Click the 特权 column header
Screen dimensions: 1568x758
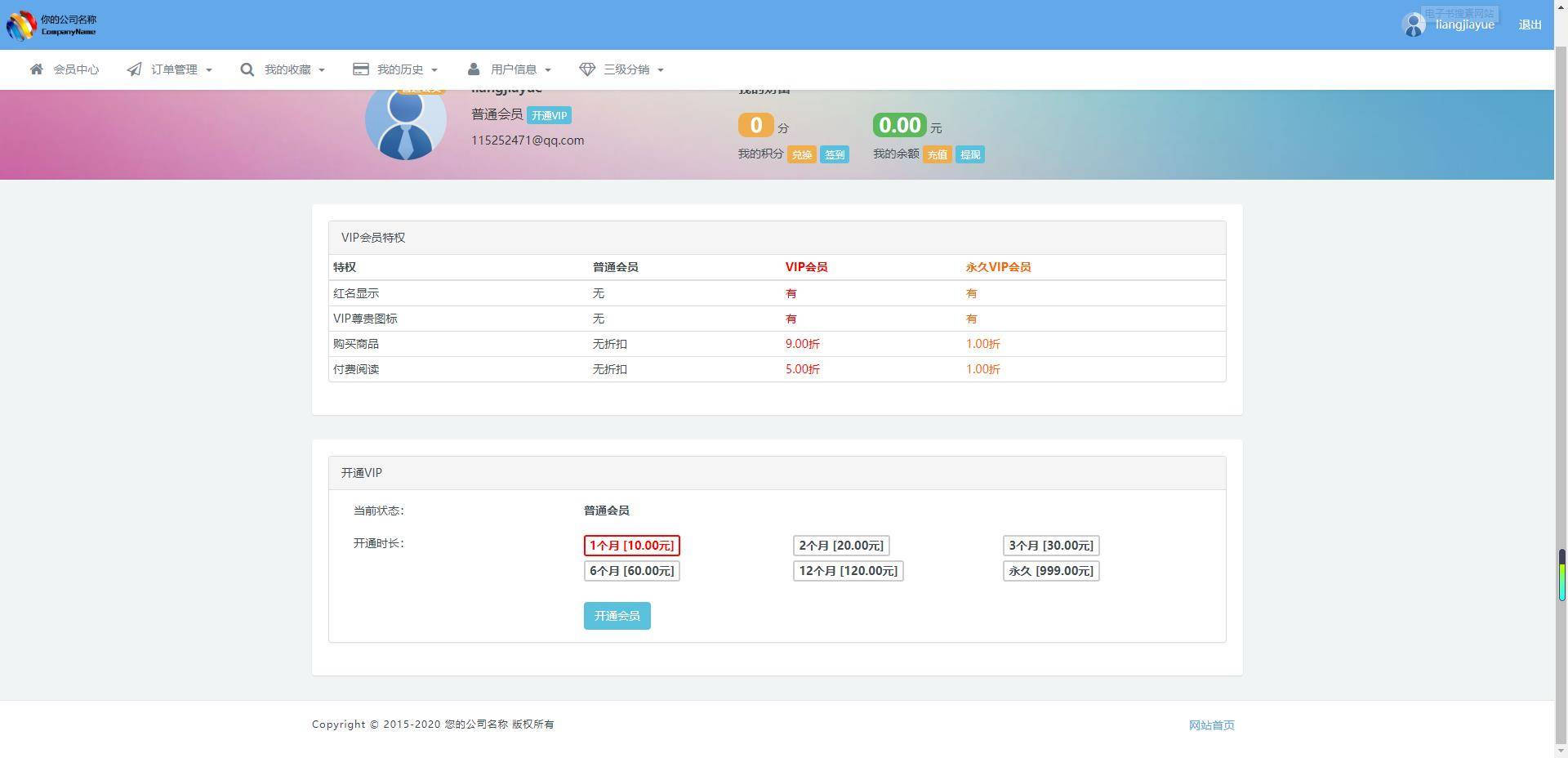click(x=345, y=267)
